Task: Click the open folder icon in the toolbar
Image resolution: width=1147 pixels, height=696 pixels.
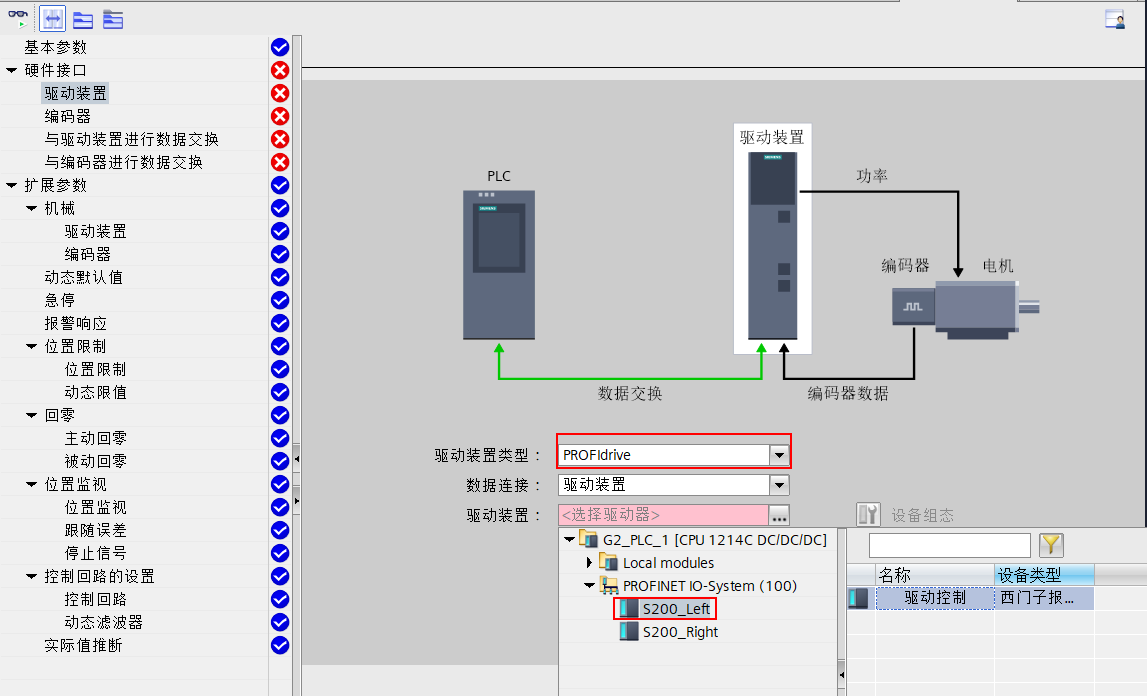Action: click(x=82, y=18)
